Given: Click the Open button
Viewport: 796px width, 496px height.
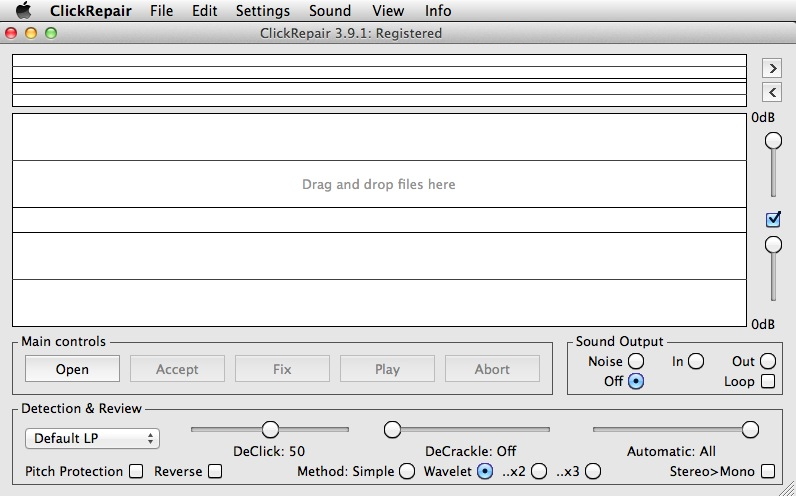Looking at the screenshot, I should point(72,369).
